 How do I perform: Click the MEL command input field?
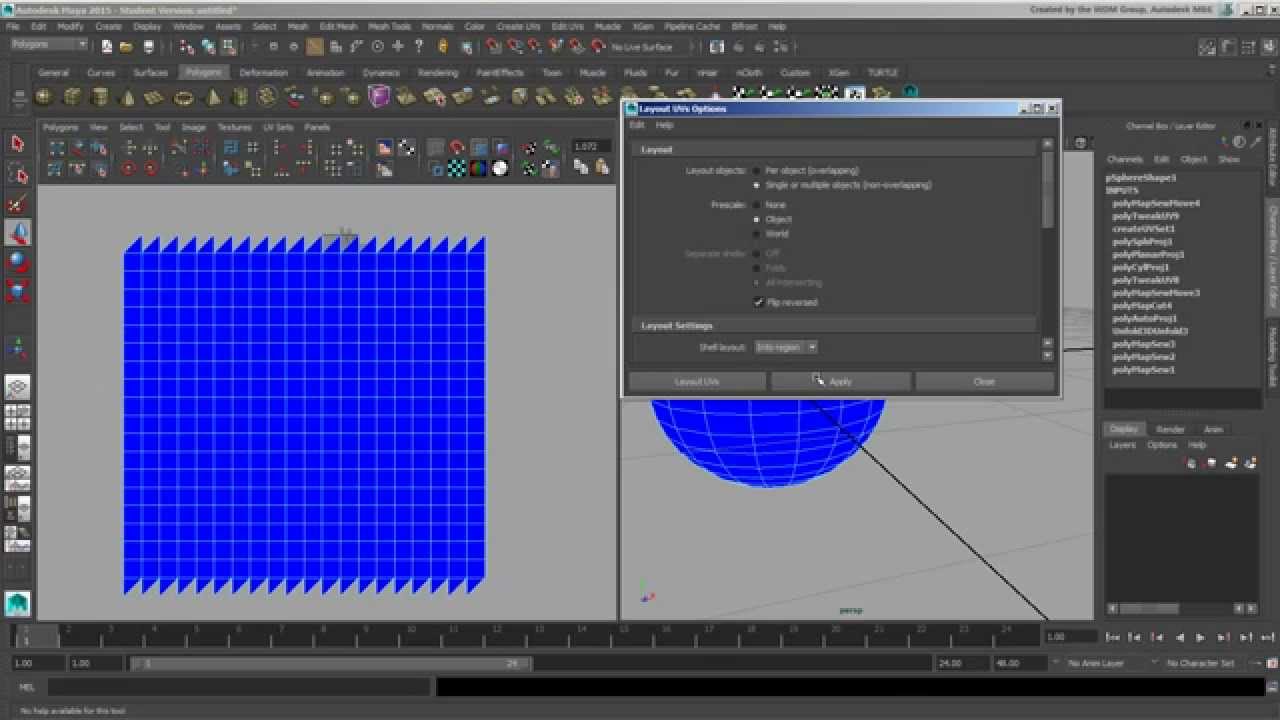pyautogui.click(x=240, y=687)
